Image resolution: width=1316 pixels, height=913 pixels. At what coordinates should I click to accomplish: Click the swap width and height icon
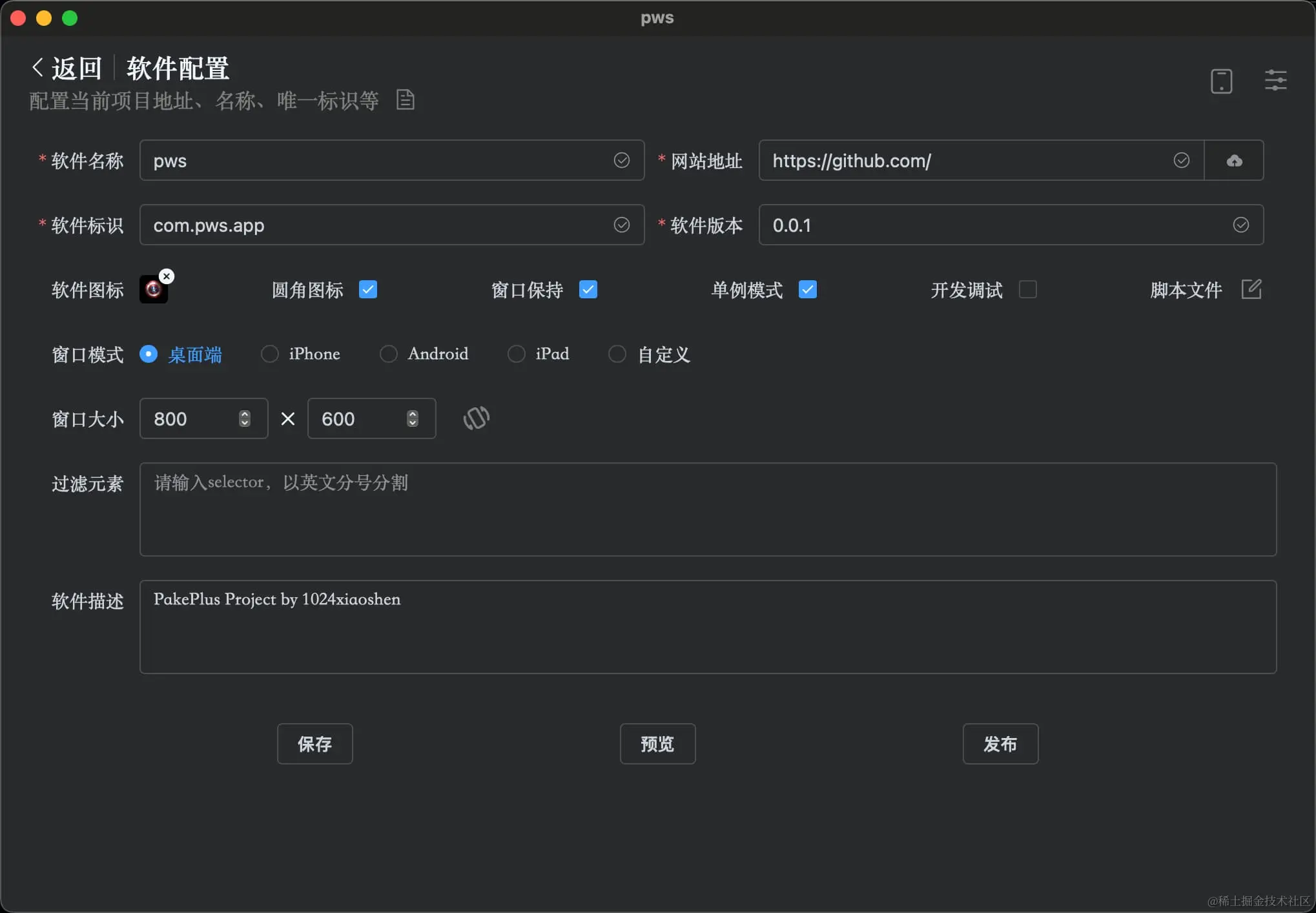click(477, 418)
